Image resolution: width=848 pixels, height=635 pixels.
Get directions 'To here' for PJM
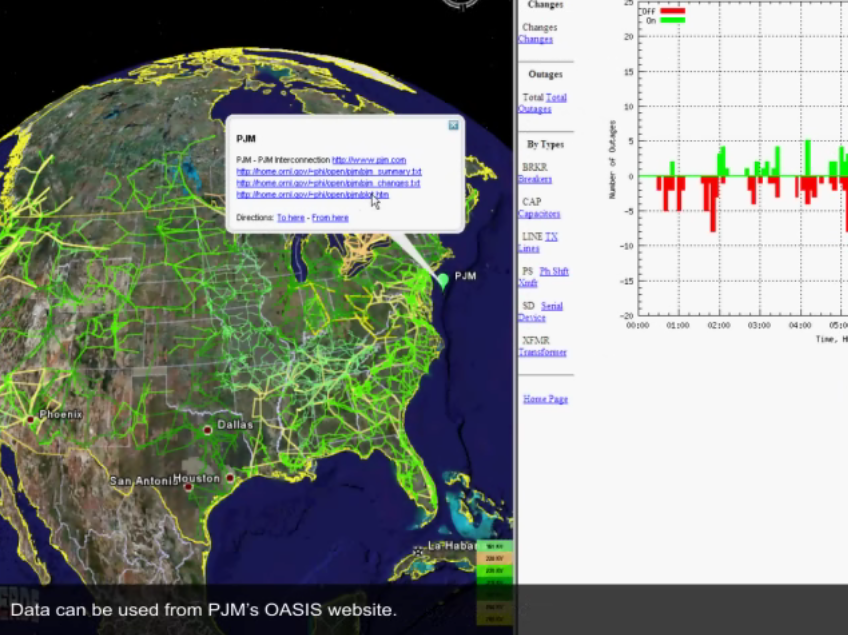291,217
